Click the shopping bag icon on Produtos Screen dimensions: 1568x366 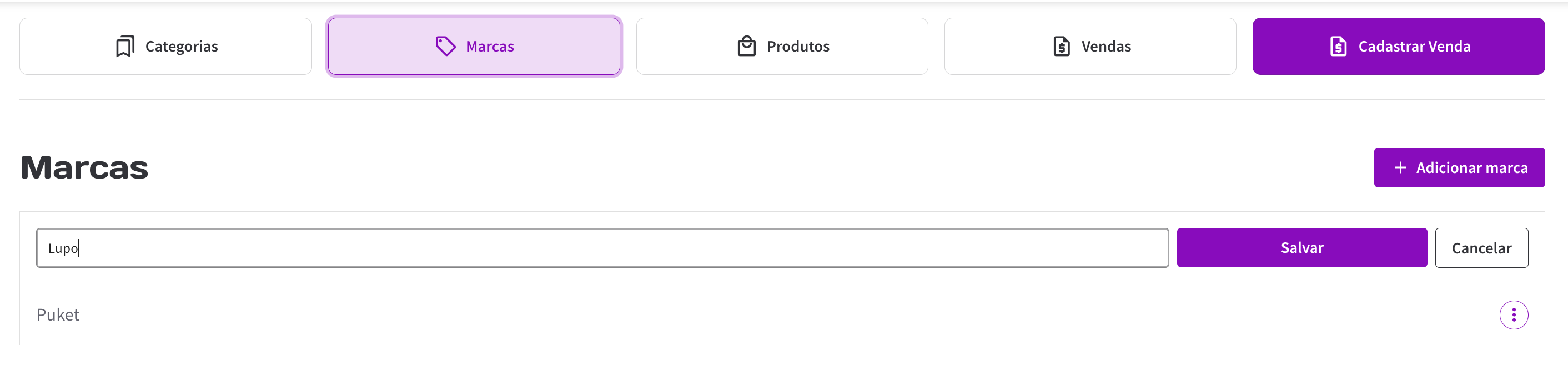pyautogui.click(x=746, y=46)
